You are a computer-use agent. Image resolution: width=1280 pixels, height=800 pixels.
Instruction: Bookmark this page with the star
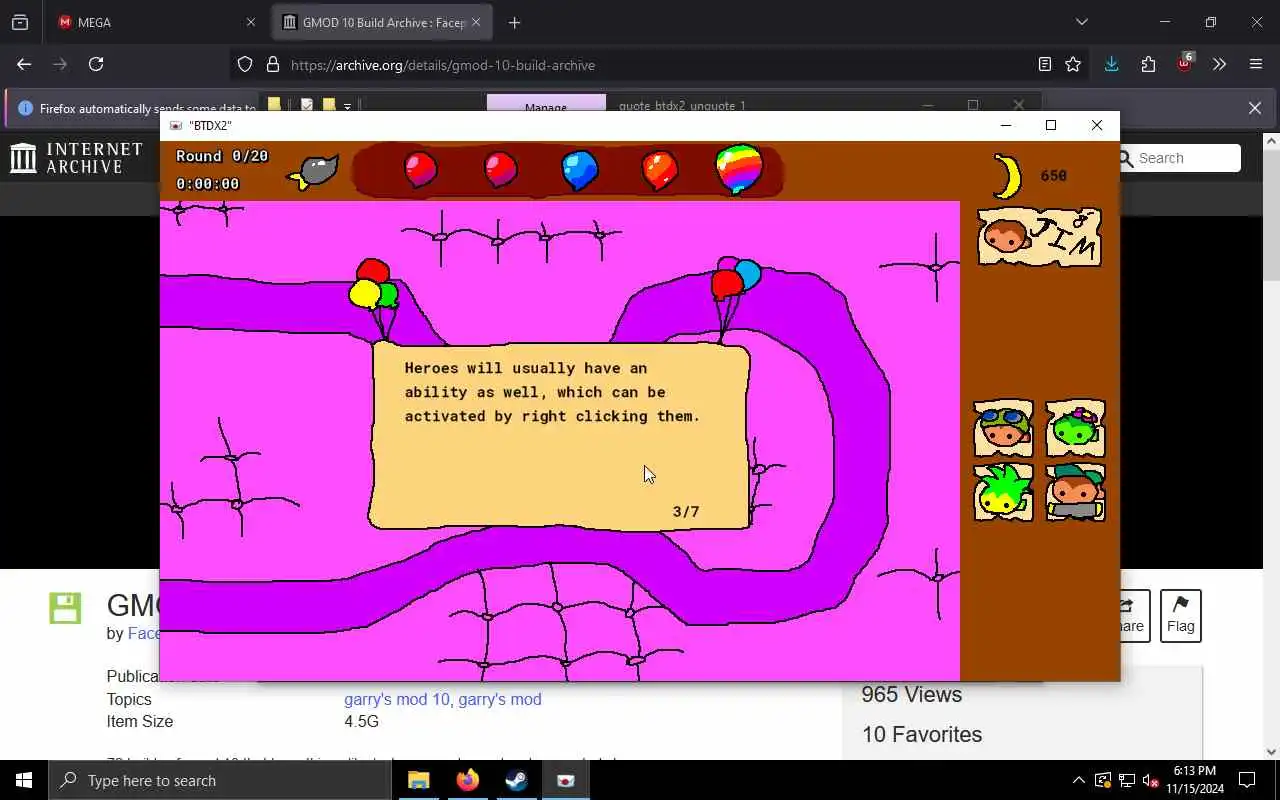click(x=1073, y=64)
